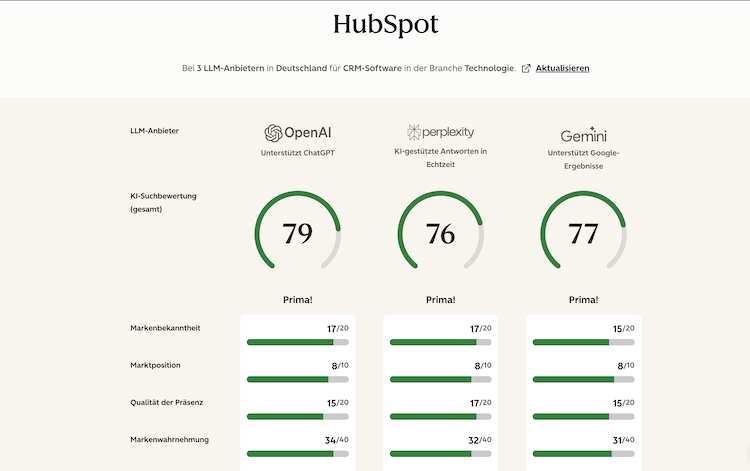
Task: Click the Markenwahrnehmung bar under perplexity
Action: (x=441, y=454)
